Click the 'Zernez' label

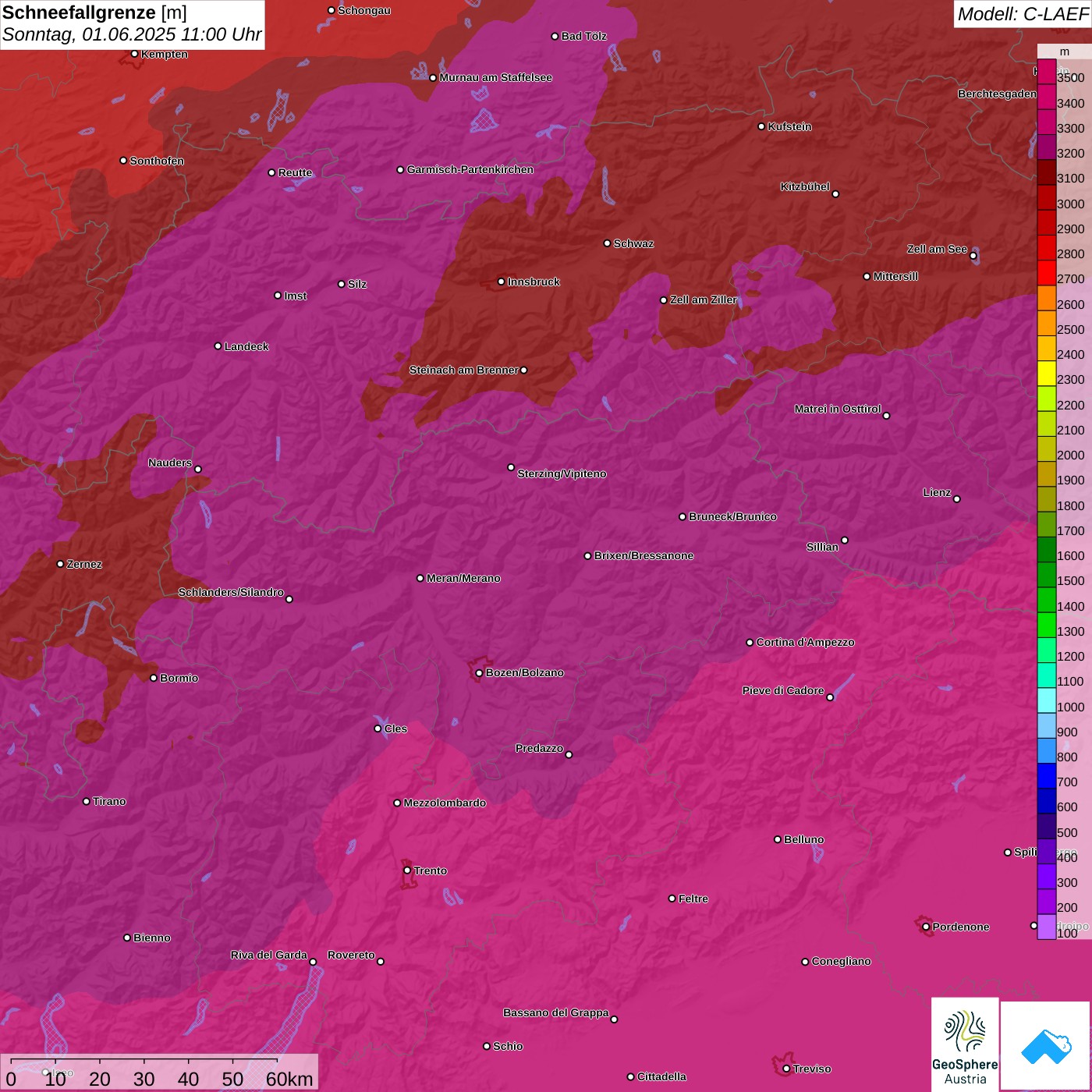pyautogui.click(x=84, y=564)
